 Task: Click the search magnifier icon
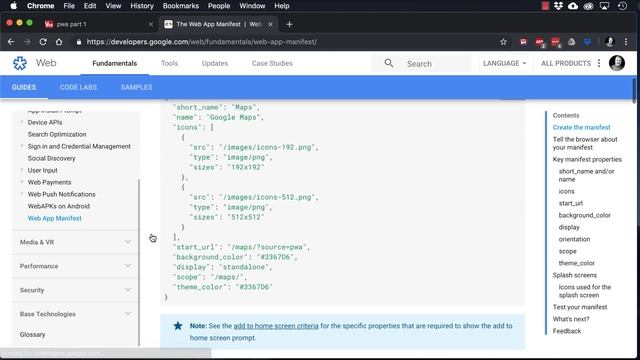coord(389,63)
